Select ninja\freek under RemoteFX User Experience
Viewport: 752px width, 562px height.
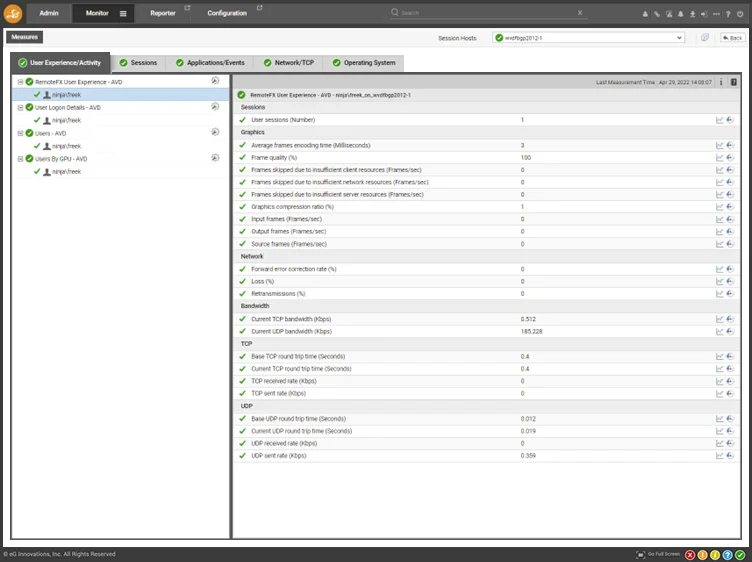(x=66, y=95)
